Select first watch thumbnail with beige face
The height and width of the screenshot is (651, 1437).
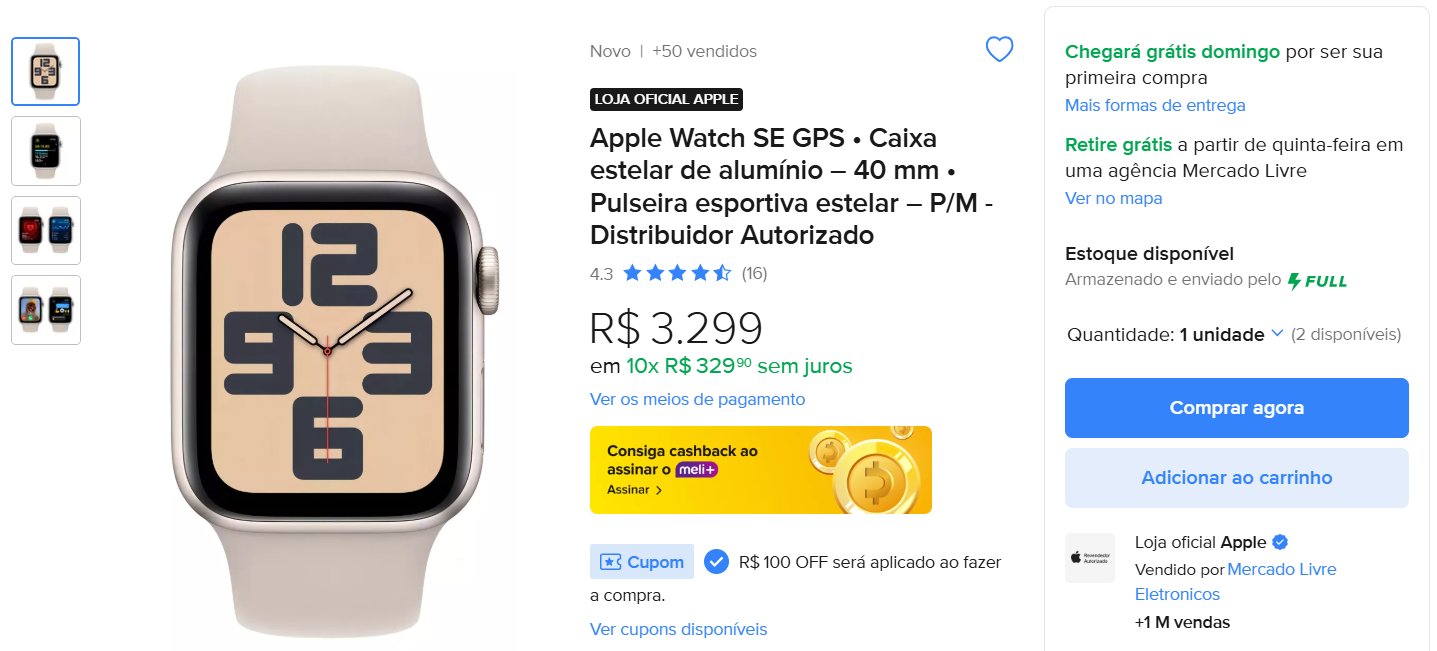(46, 71)
